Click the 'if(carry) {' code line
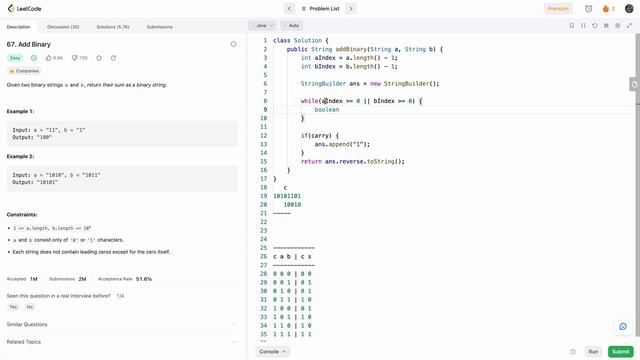Screen dimensions: 640x360 pos(320,136)
